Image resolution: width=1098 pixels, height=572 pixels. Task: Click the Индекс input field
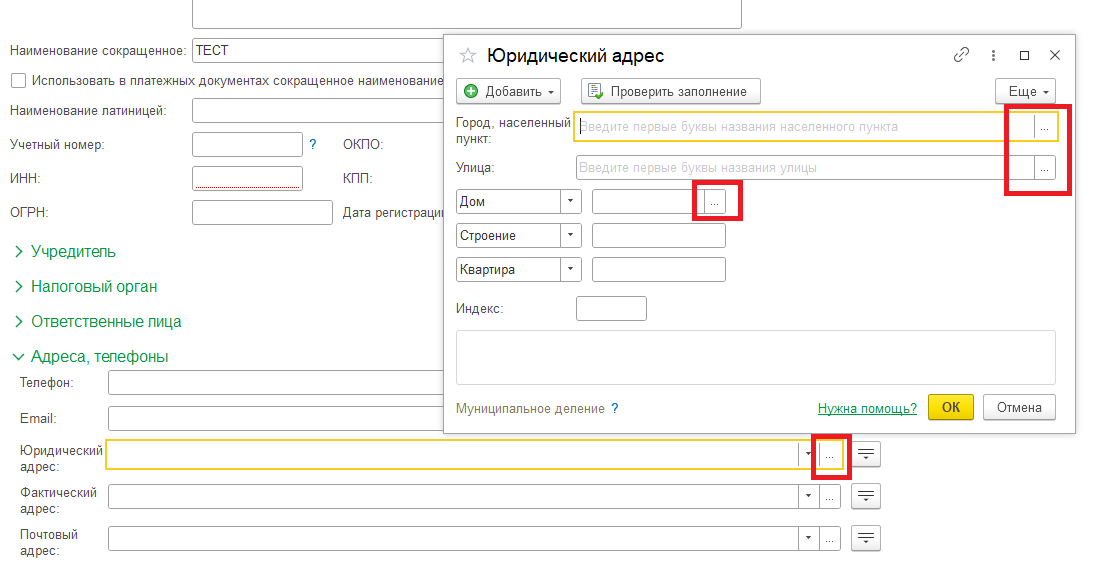611,309
